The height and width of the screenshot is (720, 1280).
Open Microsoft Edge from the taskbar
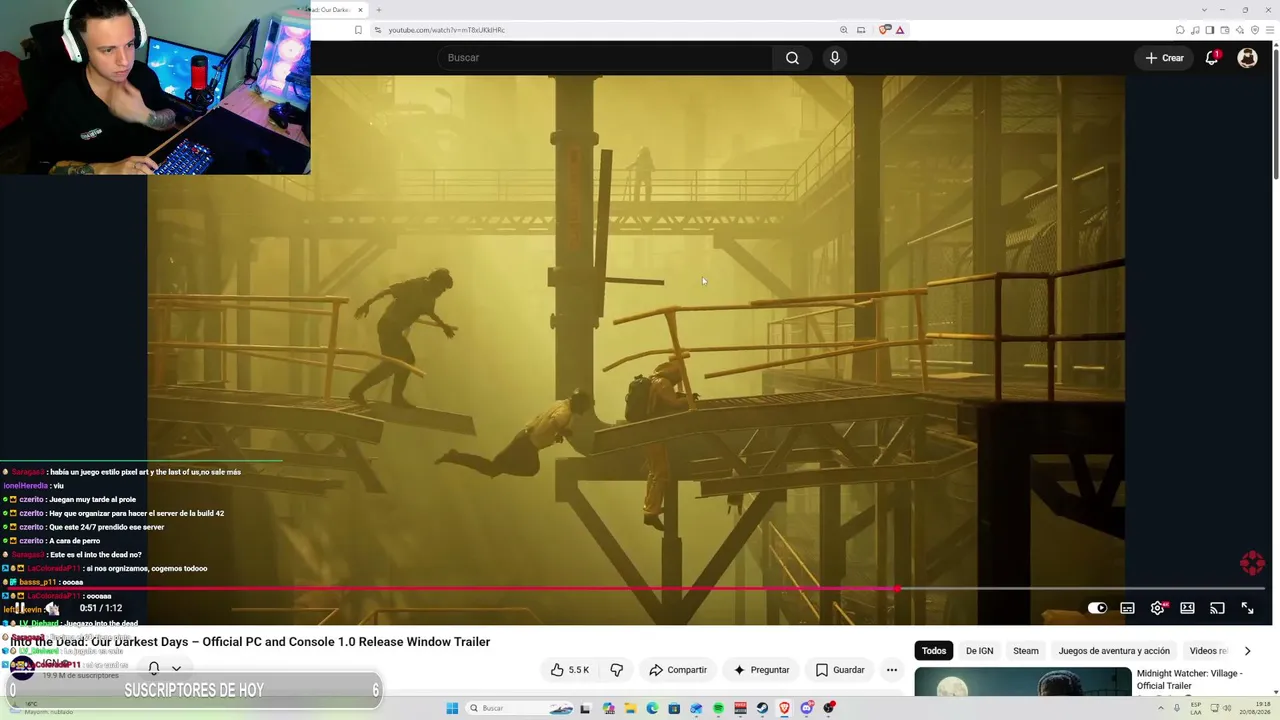pos(652,708)
